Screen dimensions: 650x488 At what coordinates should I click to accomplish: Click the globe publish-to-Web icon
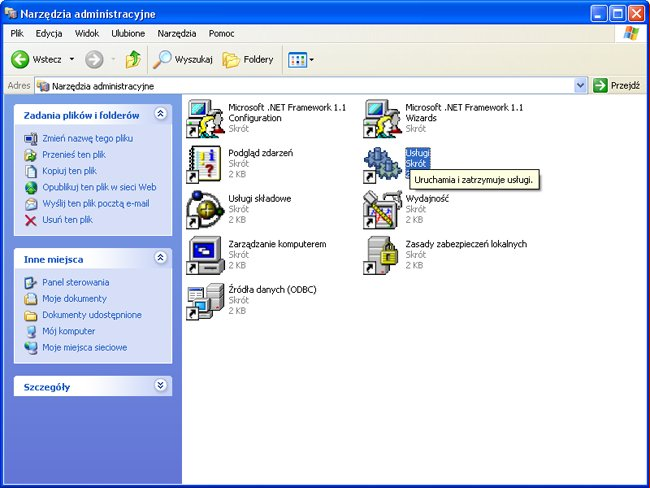(x=31, y=188)
